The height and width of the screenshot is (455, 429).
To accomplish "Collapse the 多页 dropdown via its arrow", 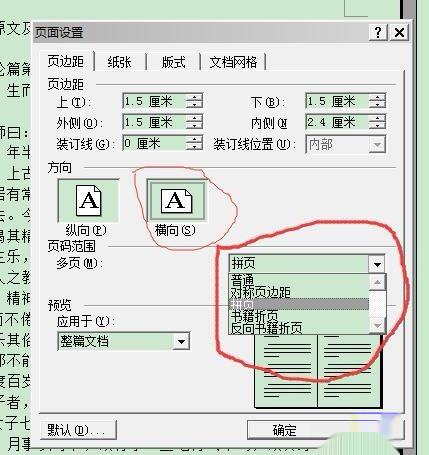I will coord(377,264).
